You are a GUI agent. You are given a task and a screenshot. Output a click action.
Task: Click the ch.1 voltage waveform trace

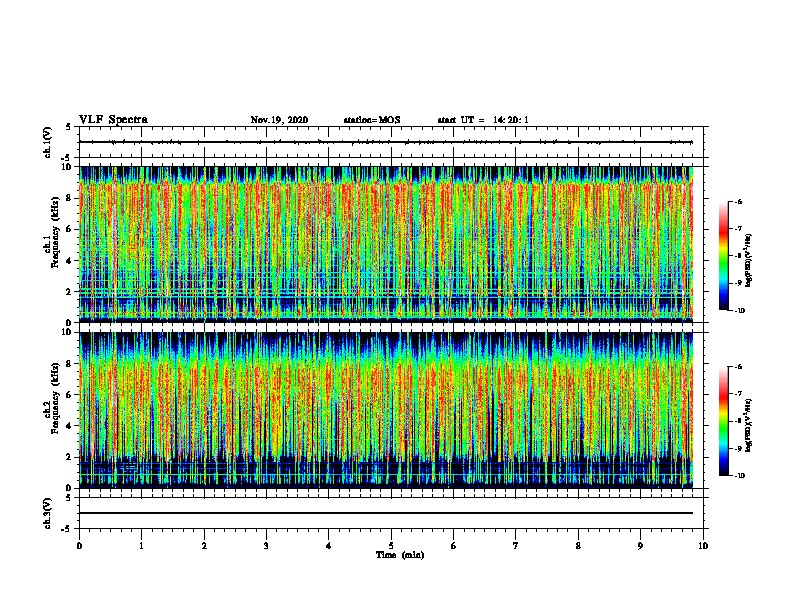tap(386, 142)
